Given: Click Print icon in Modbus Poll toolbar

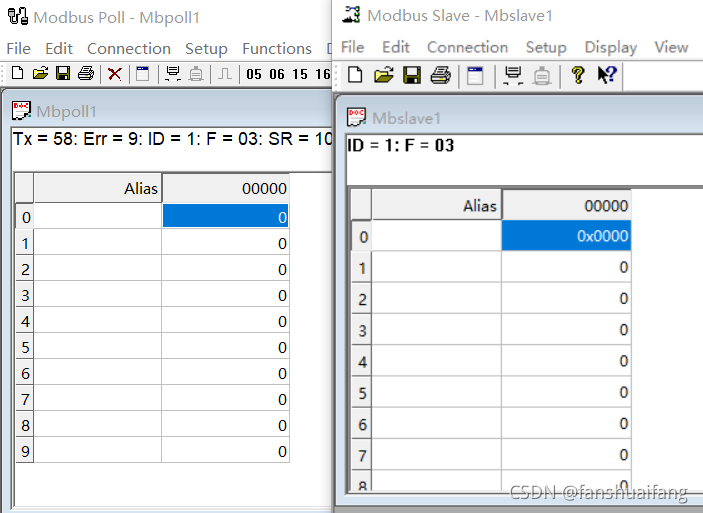Looking at the screenshot, I should click(x=86, y=73).
